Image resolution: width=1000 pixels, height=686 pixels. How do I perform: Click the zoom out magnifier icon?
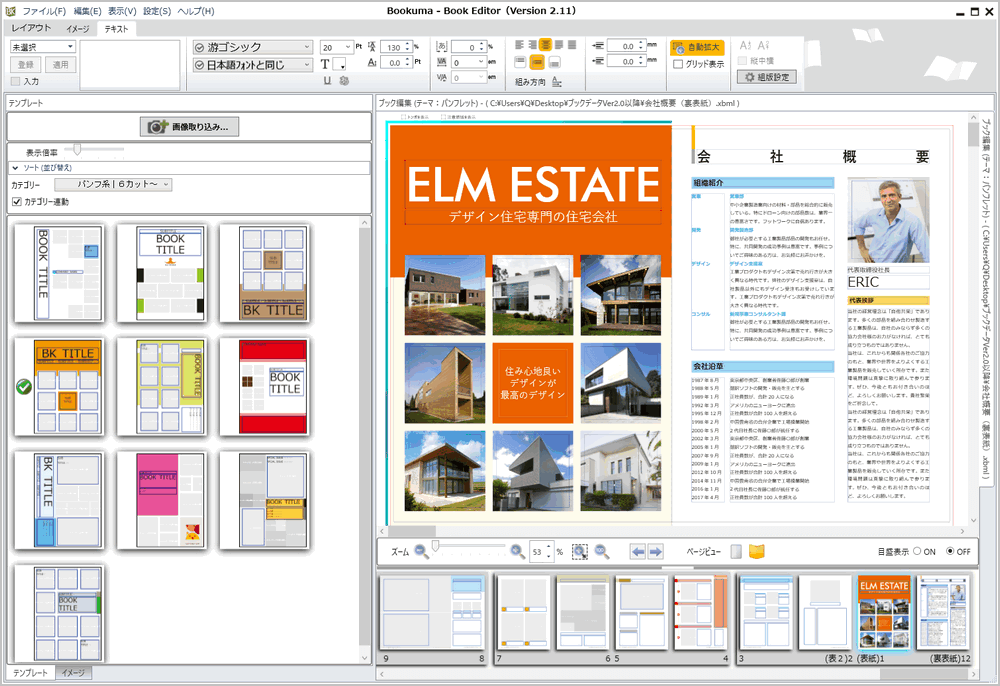point(422,551)
